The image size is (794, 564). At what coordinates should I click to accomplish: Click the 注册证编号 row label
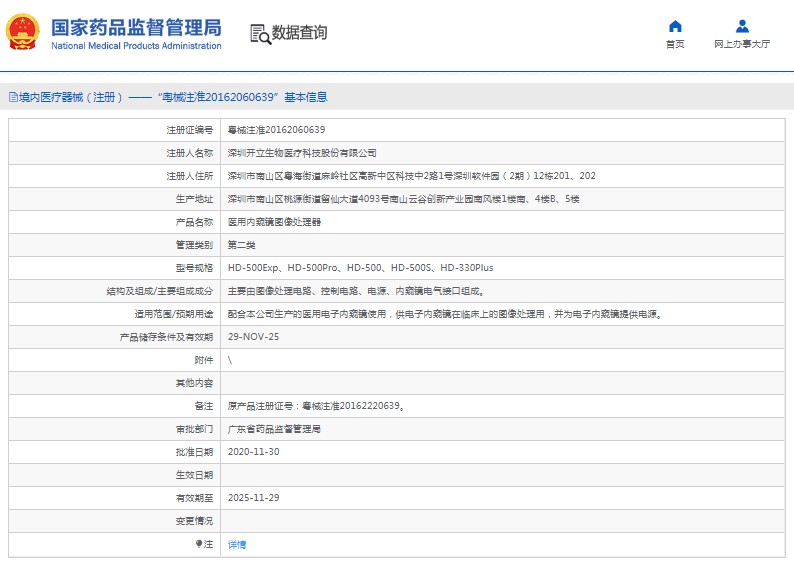click(190, 130)
